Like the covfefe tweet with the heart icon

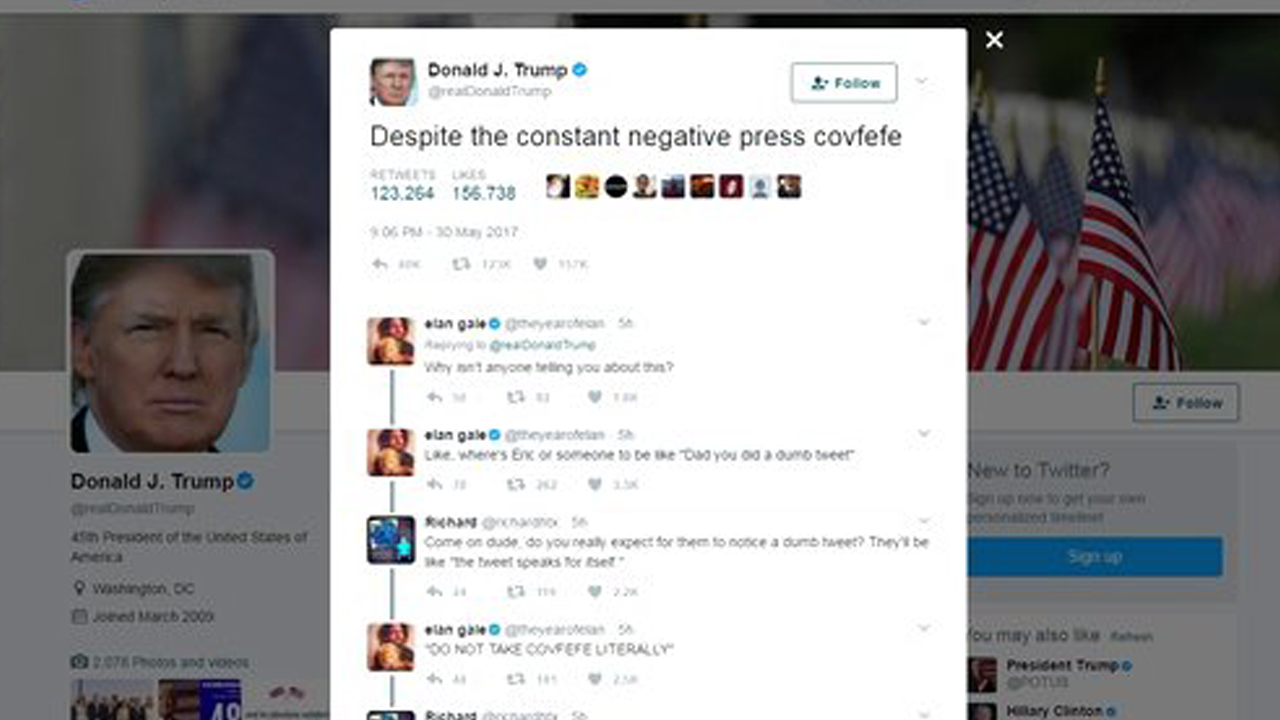[540, 264]
